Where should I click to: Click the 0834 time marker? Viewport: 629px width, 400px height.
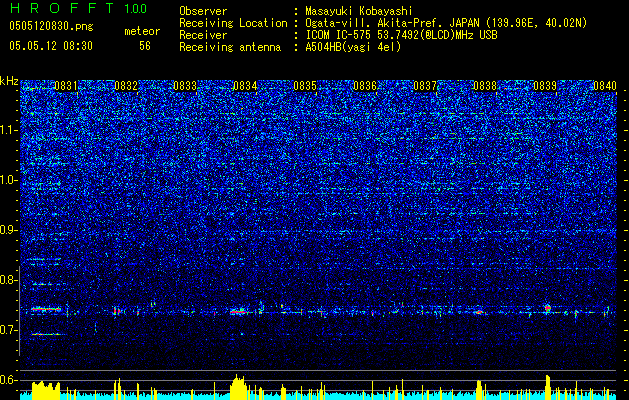tap(245, 86)
